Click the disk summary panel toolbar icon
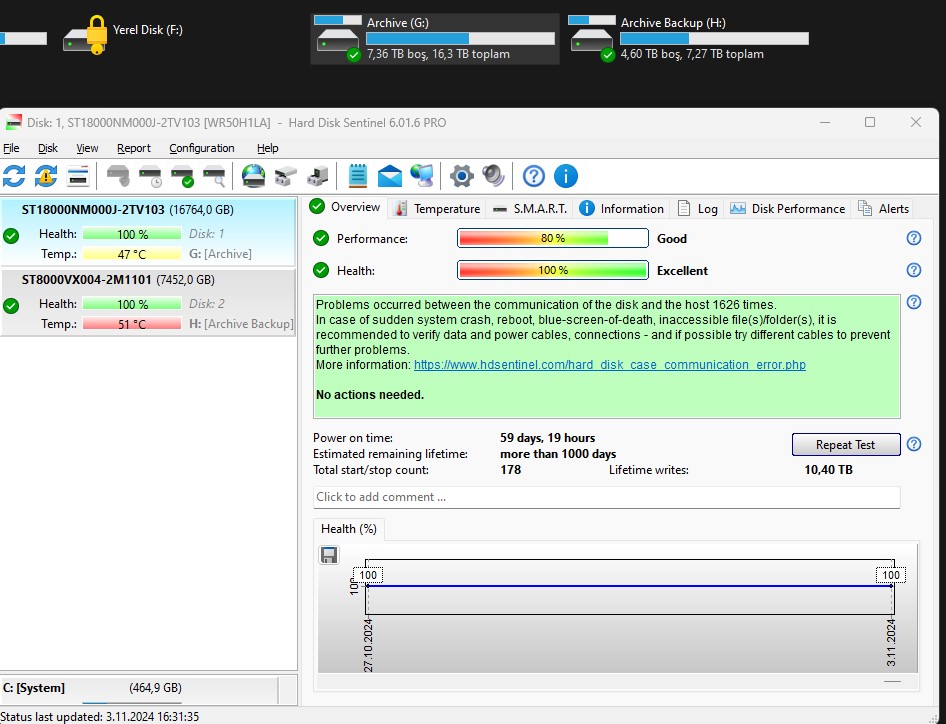The height and width of the screenshot is (724, 946). pyautogui.click(x=78, y=176)
